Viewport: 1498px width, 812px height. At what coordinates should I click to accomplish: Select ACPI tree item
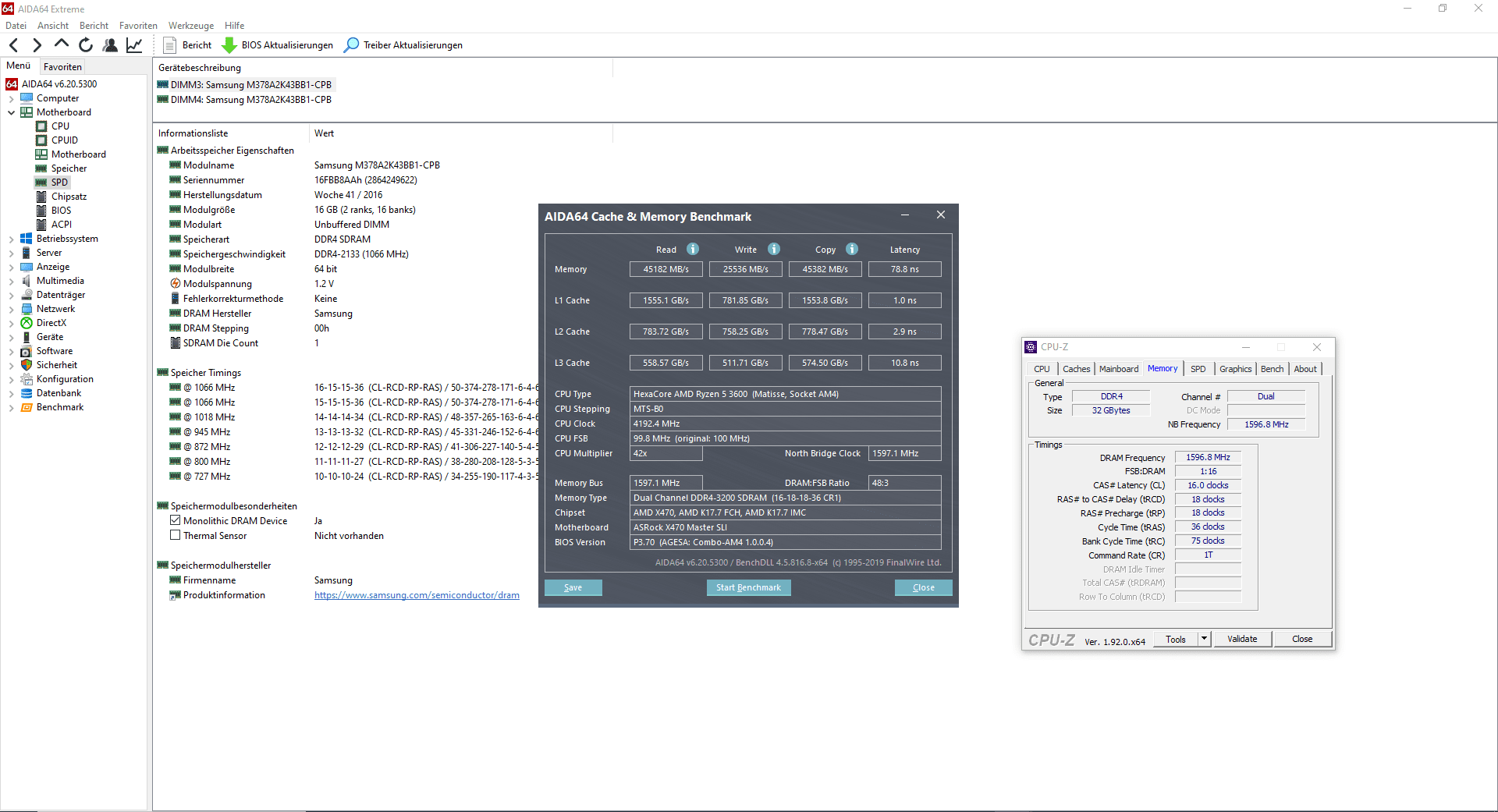(x=61, y=225)
